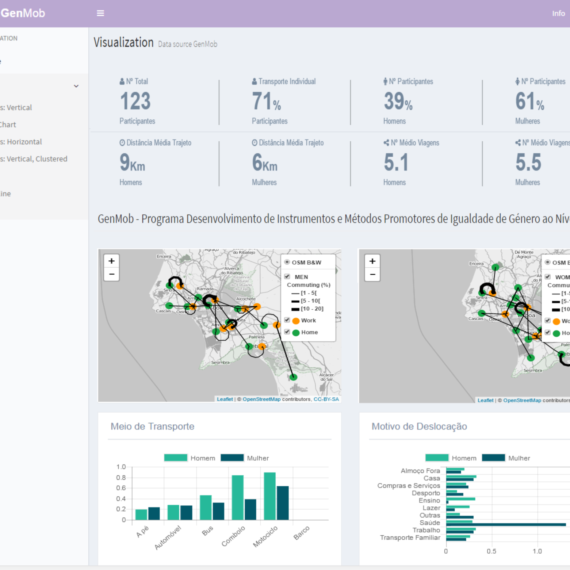Click the '123' total participants value

[135, 101]
